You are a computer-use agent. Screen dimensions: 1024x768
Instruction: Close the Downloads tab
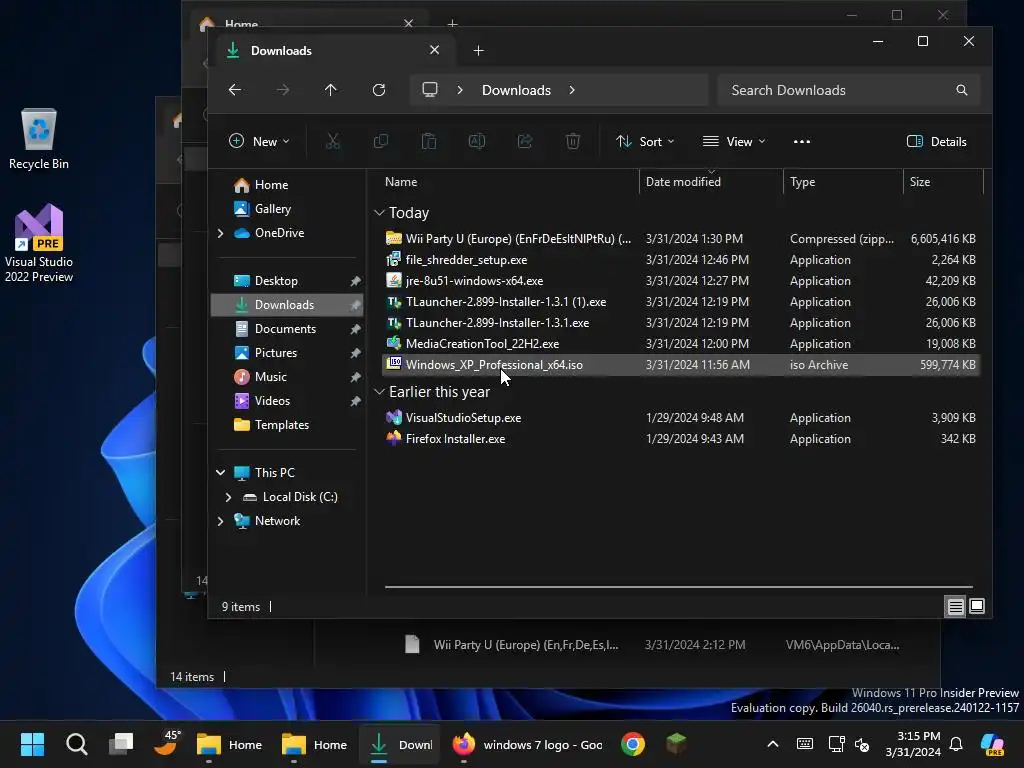(x=434, y=50)
